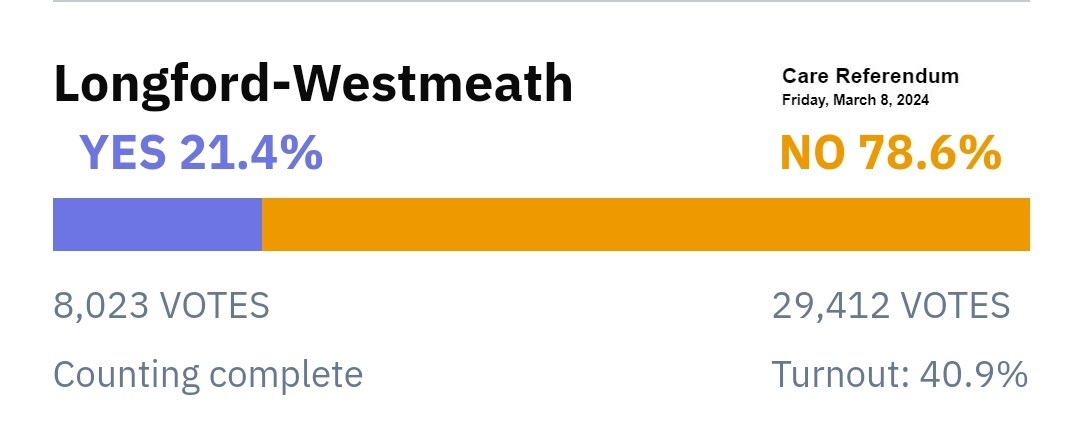
Task: Select the YES 21.4% result label
Action: click(x=201, y=152)
